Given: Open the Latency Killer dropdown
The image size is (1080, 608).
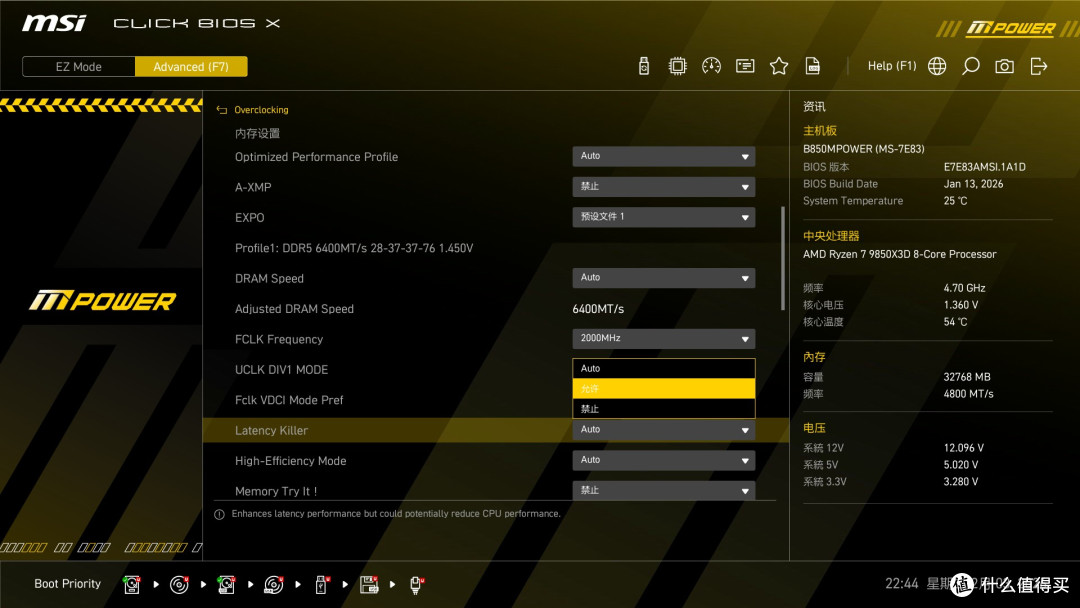Looking at the screenshot, I should (663, 430).
